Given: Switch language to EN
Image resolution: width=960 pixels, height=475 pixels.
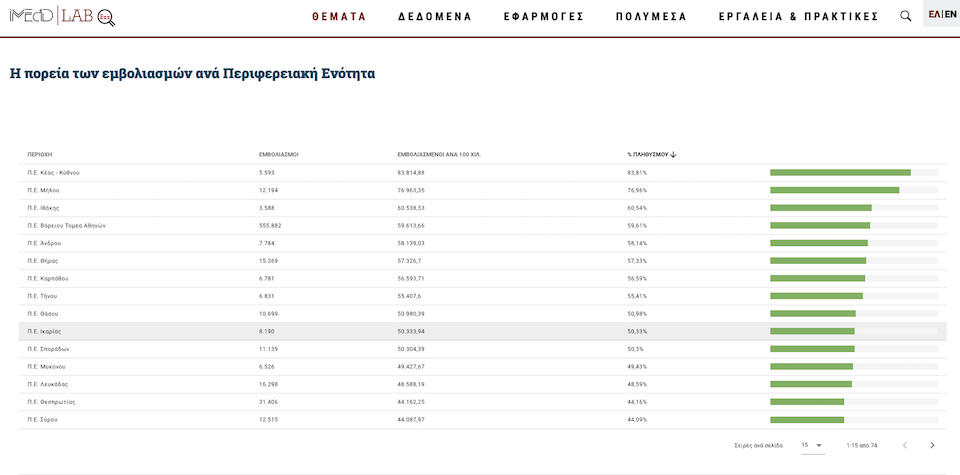Looking at the screenshot, I should click(950, 14).
